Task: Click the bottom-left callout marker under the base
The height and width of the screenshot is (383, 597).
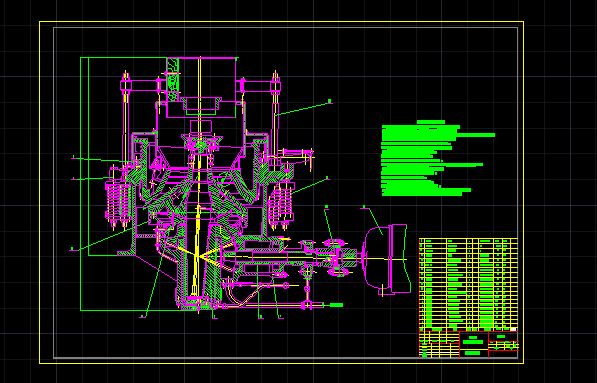Action: (x=142, y=316)
